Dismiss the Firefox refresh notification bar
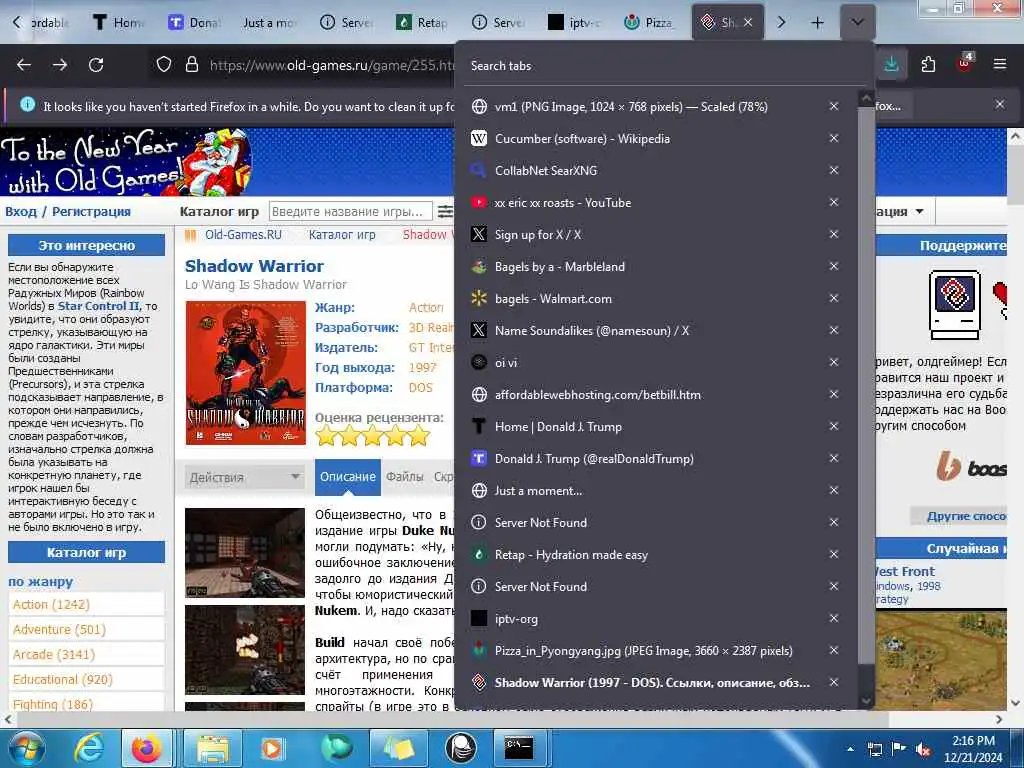The height and width of the screenshot is (768, 1024). click(x=1000, y=104)
